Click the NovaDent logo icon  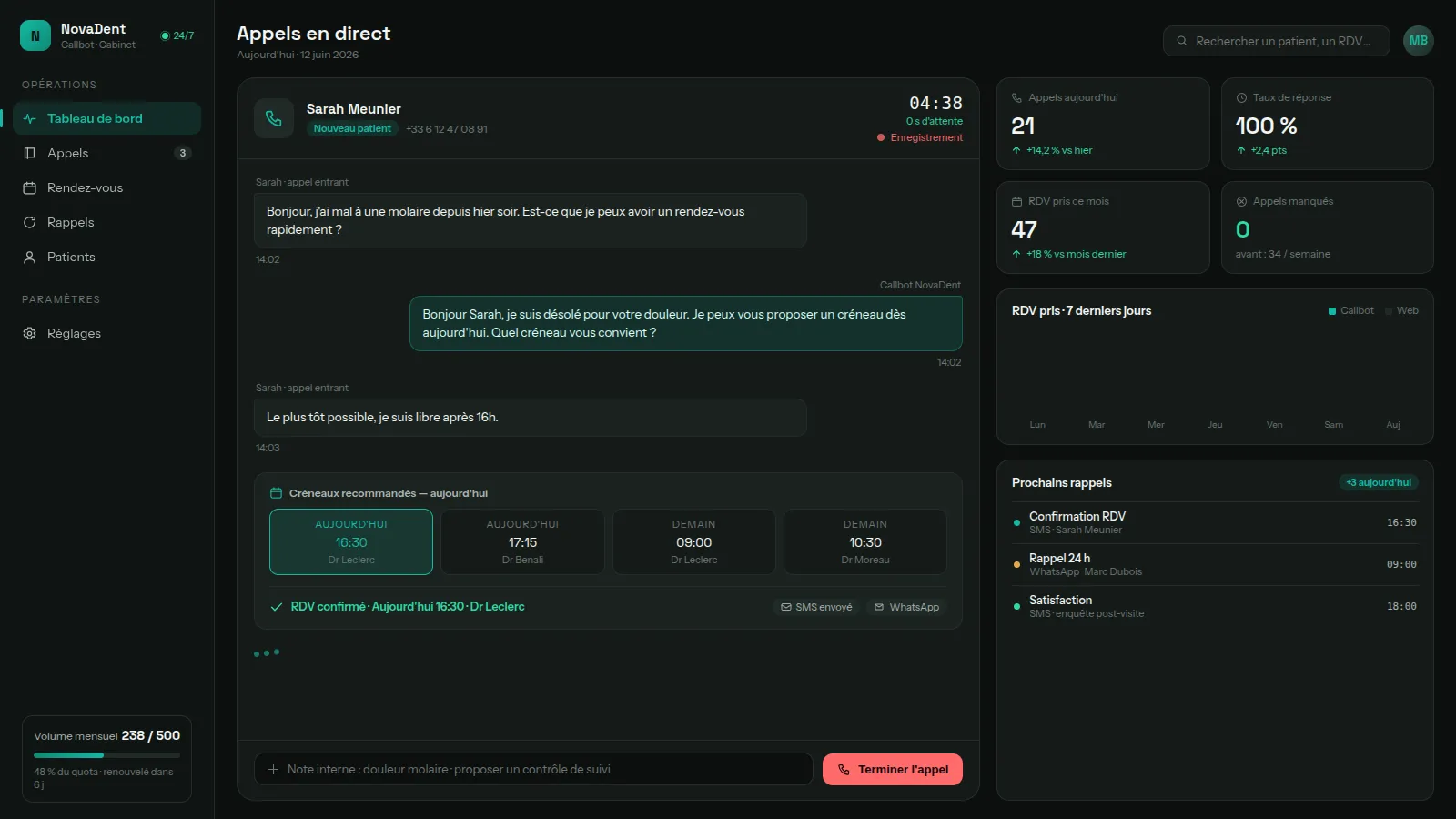(x=35, y=36)
